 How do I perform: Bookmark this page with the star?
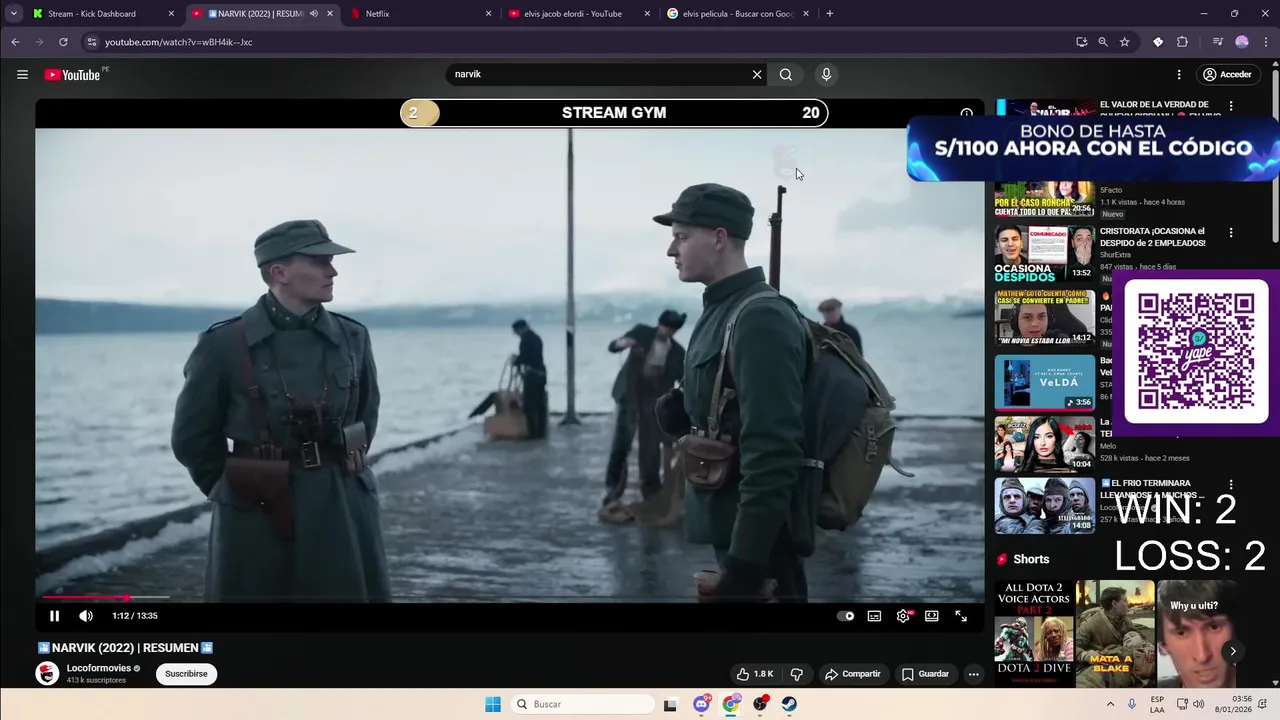[1125, 42]
